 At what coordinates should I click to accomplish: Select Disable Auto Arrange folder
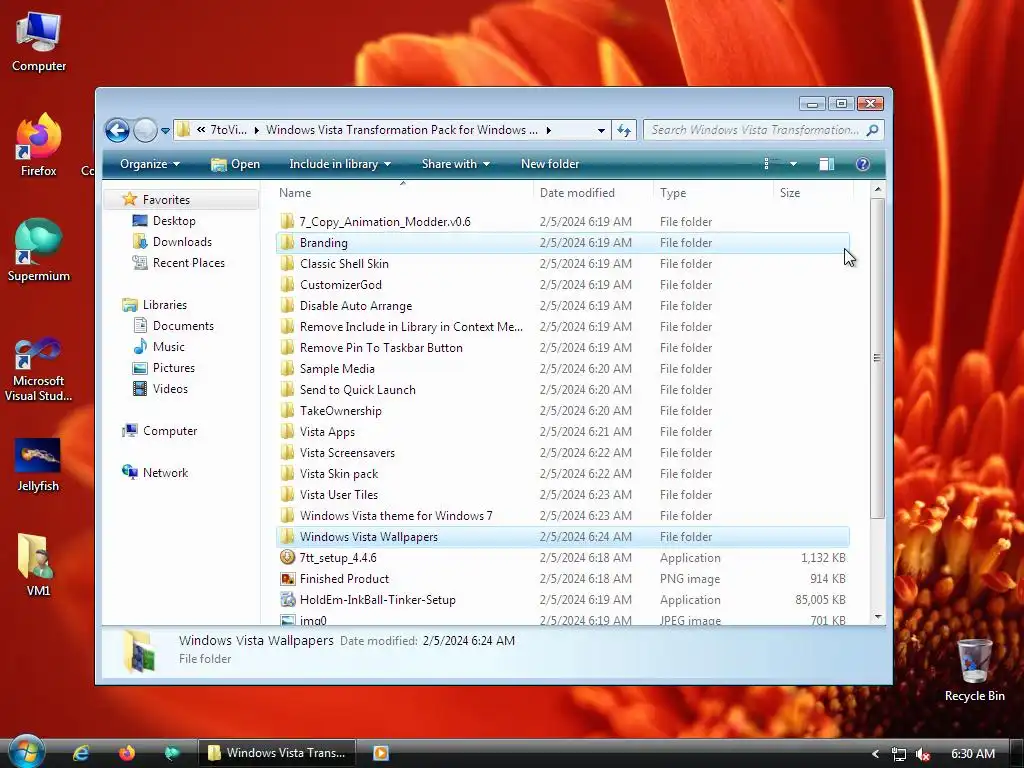(x=562, y=306)
